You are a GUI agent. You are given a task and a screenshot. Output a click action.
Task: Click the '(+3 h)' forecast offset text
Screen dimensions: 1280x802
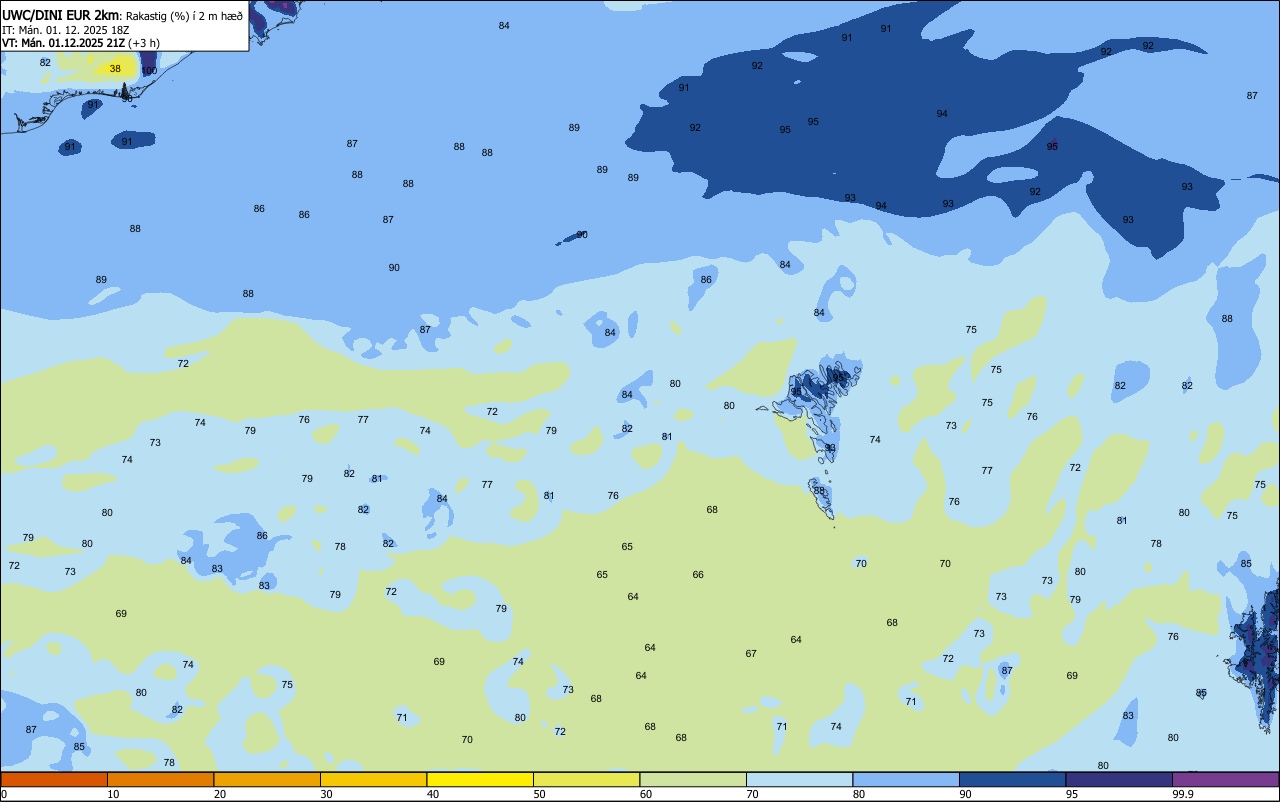pyautogui.click(x=143, y=43)
